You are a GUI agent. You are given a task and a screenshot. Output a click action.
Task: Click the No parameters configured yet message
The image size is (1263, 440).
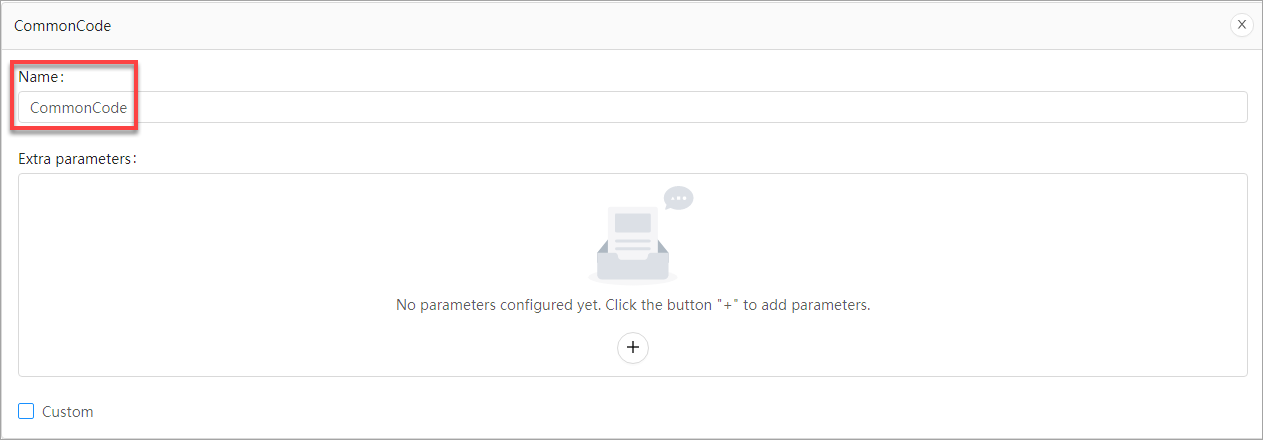tap(500, 305)
